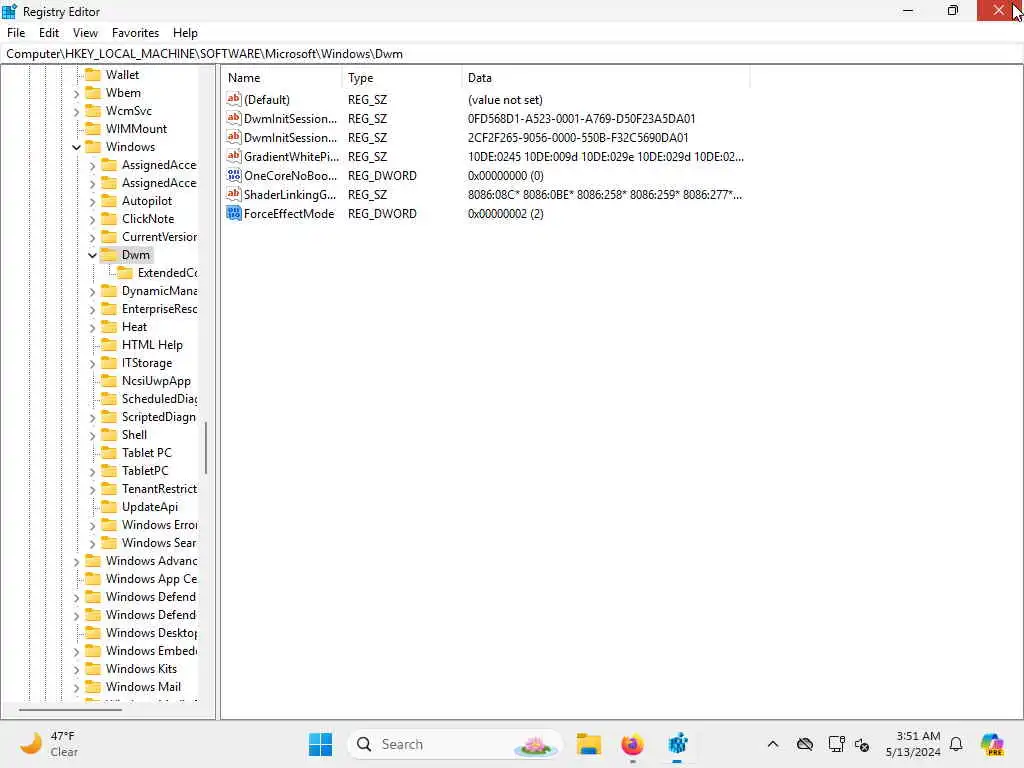This screenshot has width=1024, height=768.
Task: Expand the ClickNote key
Action: pos(92,219)
